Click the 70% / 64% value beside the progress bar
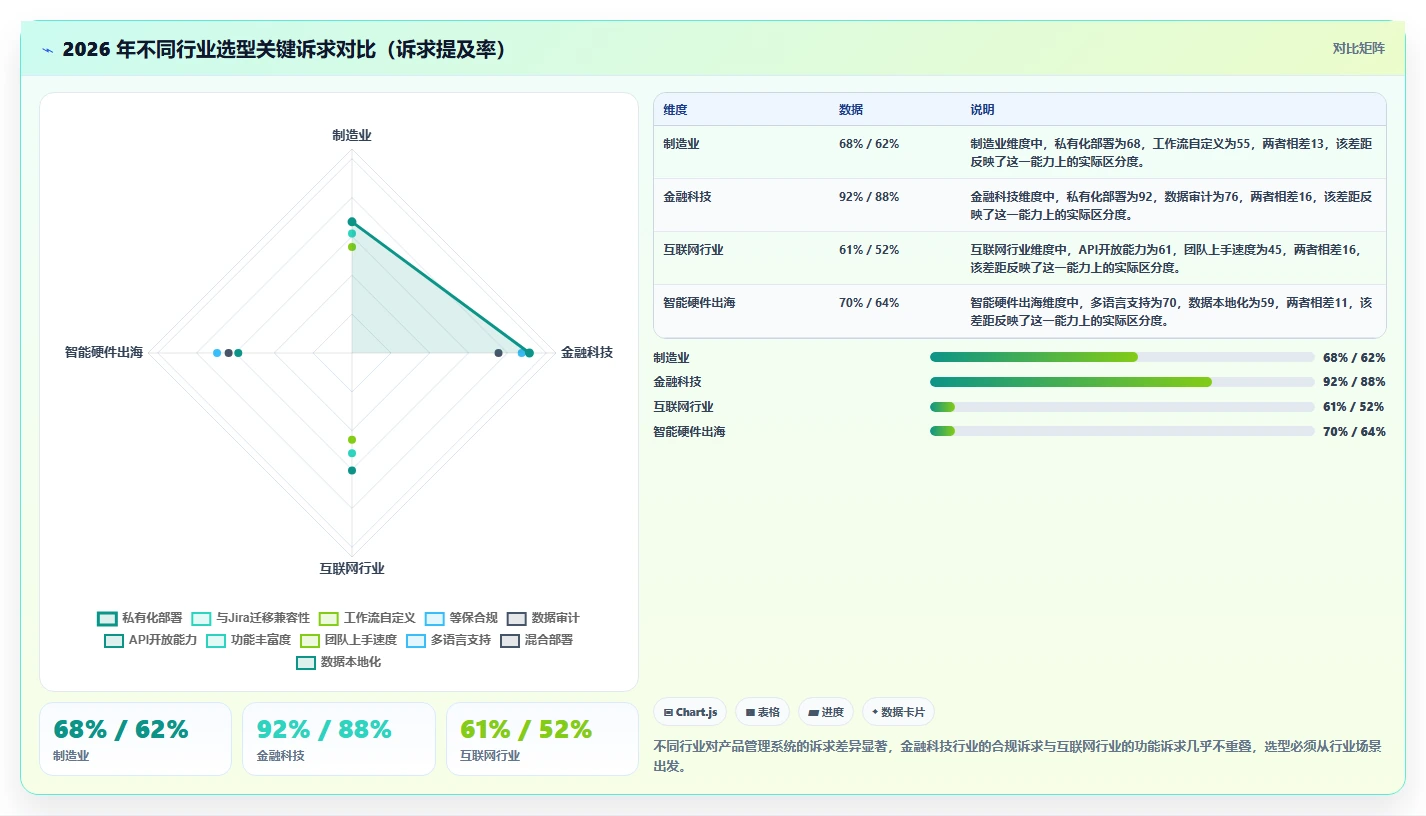Screen dimensions: 1426x816 [x=1354, y=432]
